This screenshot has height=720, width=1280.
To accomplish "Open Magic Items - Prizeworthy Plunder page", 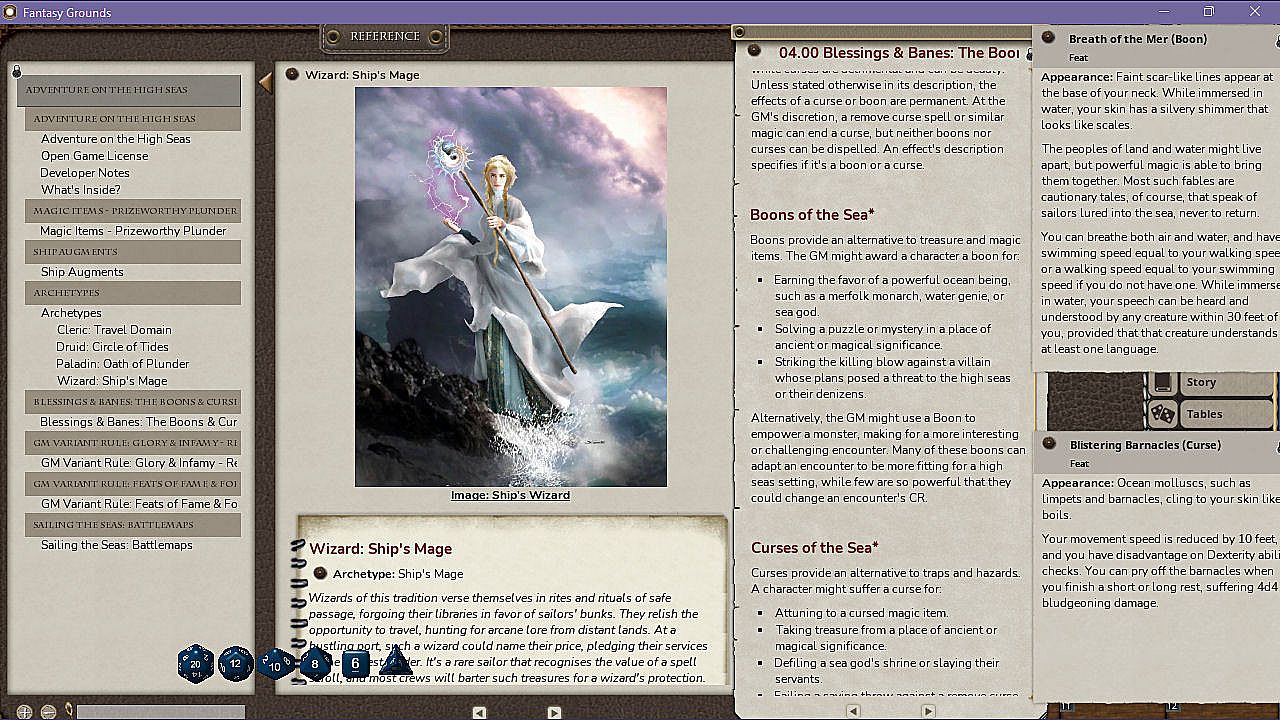I will (134, 231).
